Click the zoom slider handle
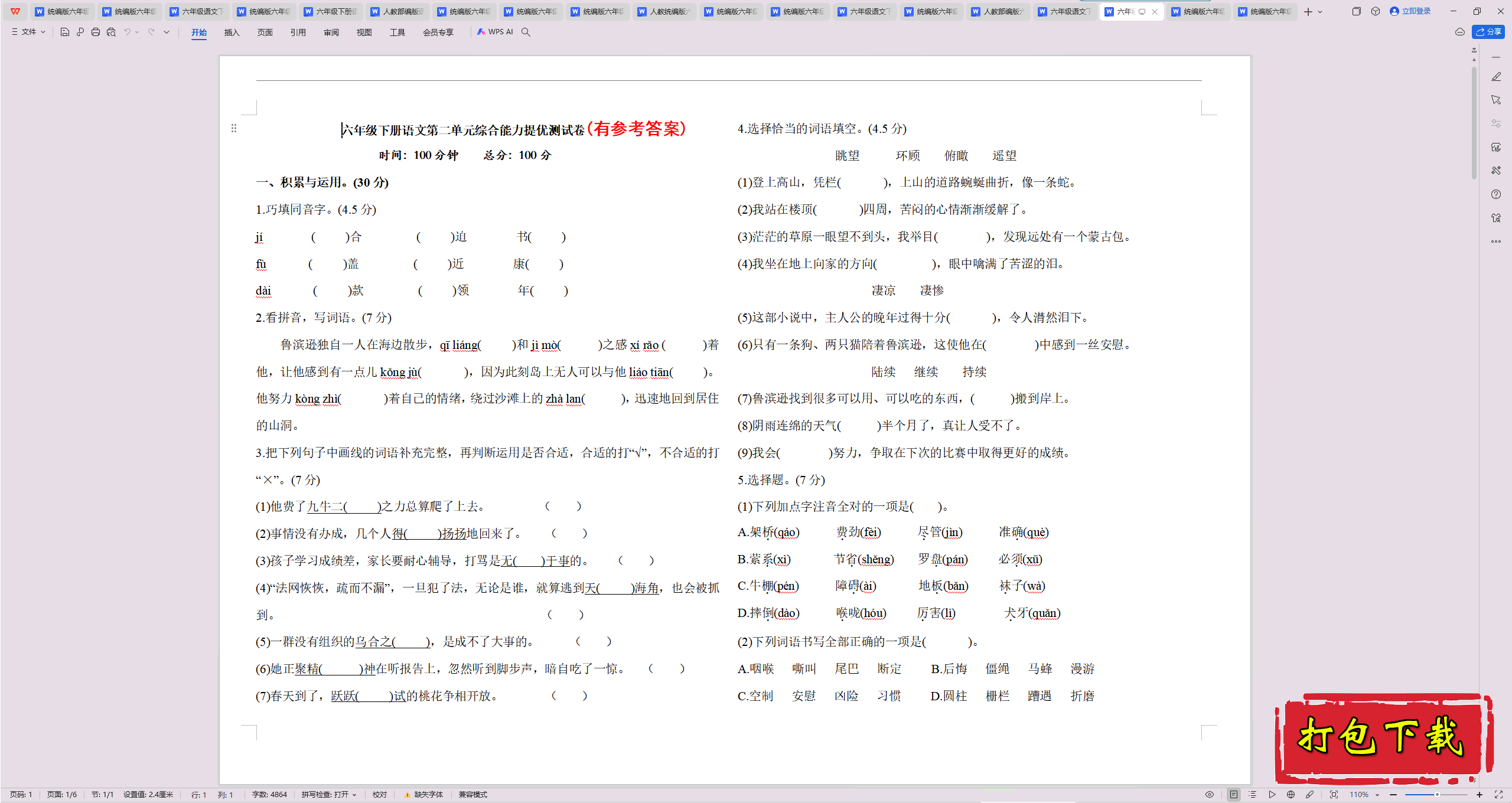The image size is (1512, 803). coord(1437,795)
